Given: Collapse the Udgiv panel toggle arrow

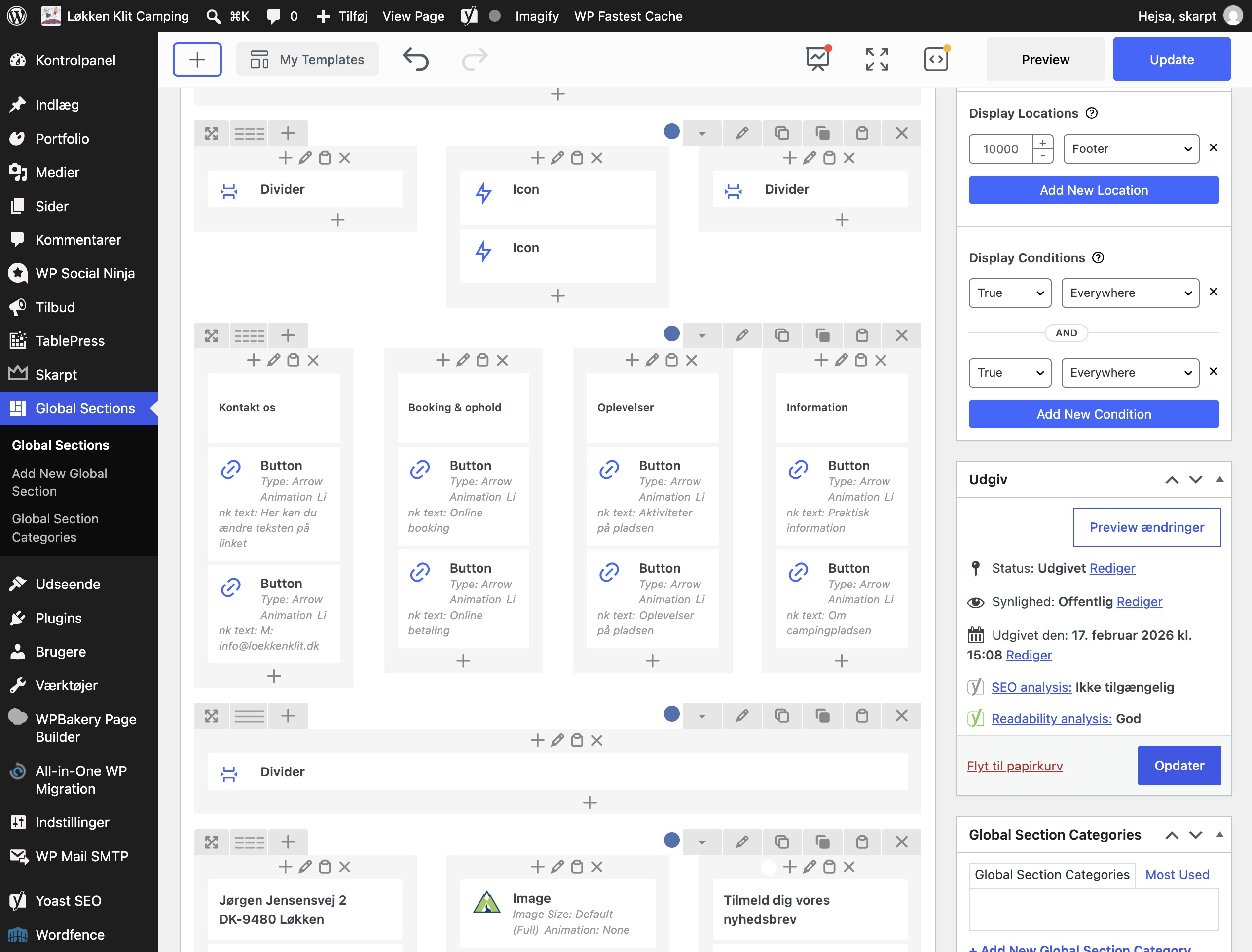Looking at the screenshot, I should click(x=1220, y=479).
